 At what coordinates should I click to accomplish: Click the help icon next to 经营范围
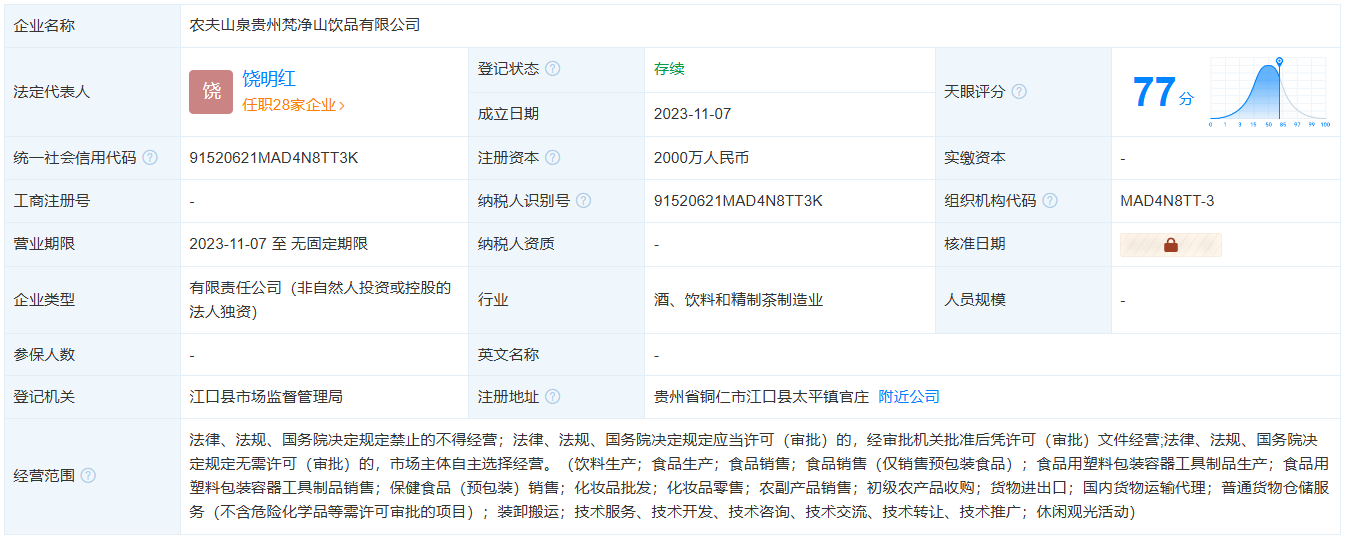pyautogui.click(x=88, y=475)
